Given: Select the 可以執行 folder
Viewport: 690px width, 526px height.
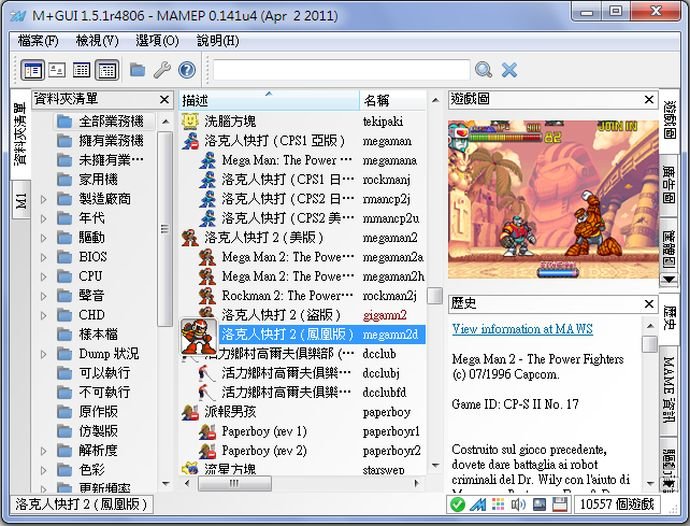Looking at the screenshot, I should (x=93, y=373).
